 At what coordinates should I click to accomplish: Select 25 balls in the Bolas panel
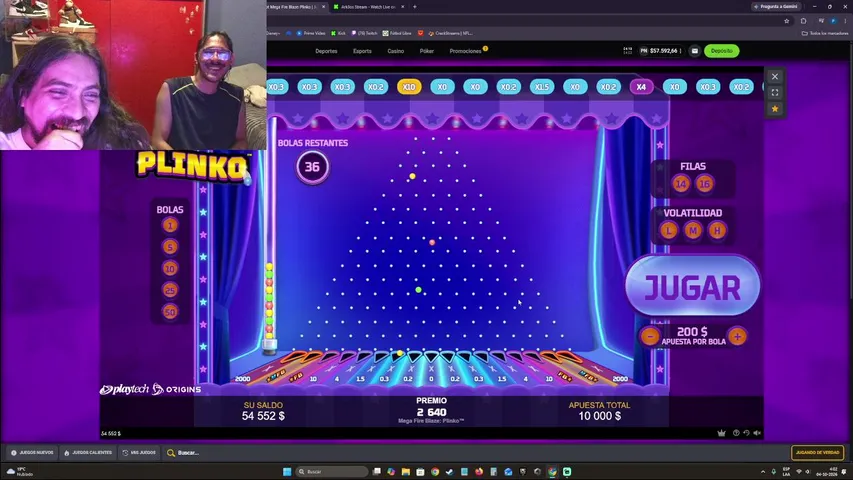pos(170,290)
